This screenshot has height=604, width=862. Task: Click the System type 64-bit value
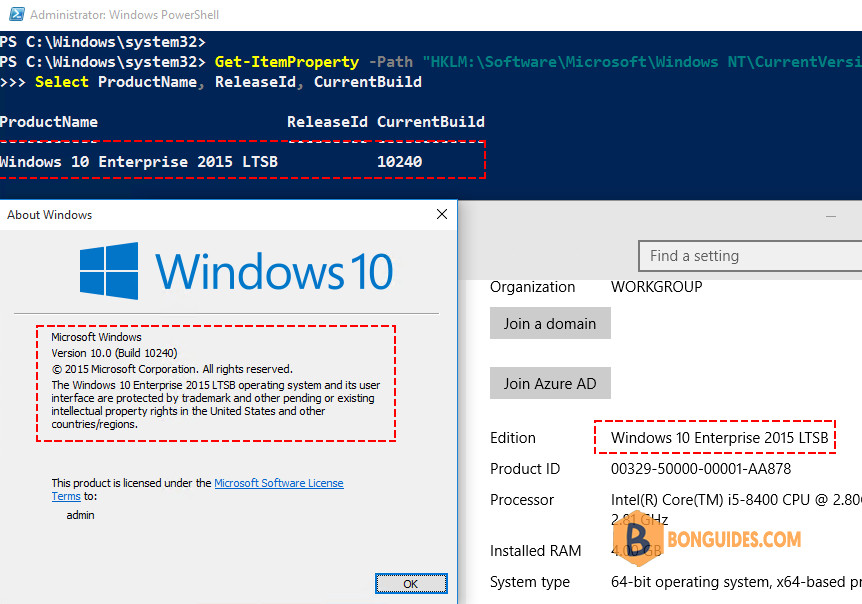[736, 581]
